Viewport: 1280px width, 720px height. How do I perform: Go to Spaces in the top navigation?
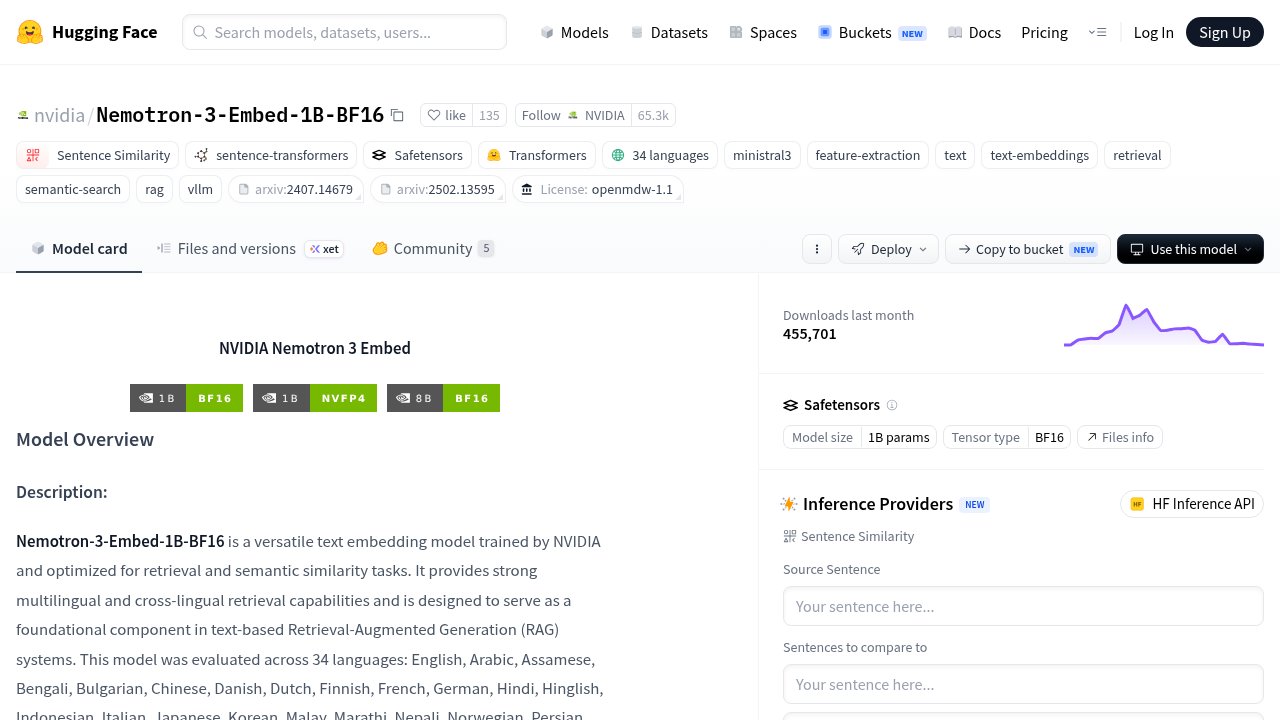763,32
